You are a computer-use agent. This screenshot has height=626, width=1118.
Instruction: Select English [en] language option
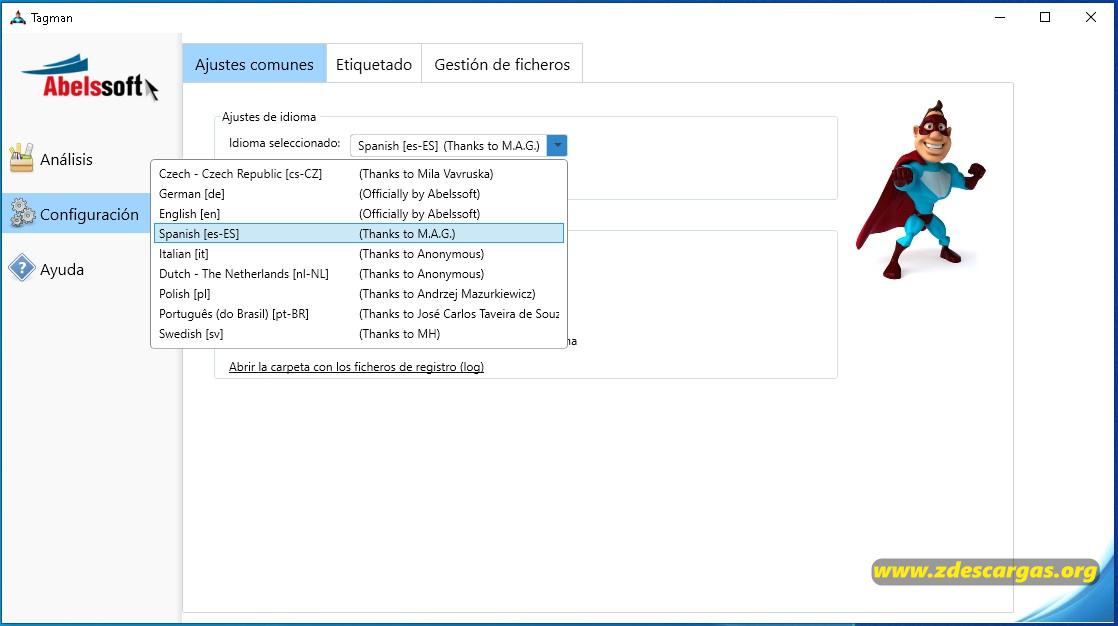click(359, 214)
